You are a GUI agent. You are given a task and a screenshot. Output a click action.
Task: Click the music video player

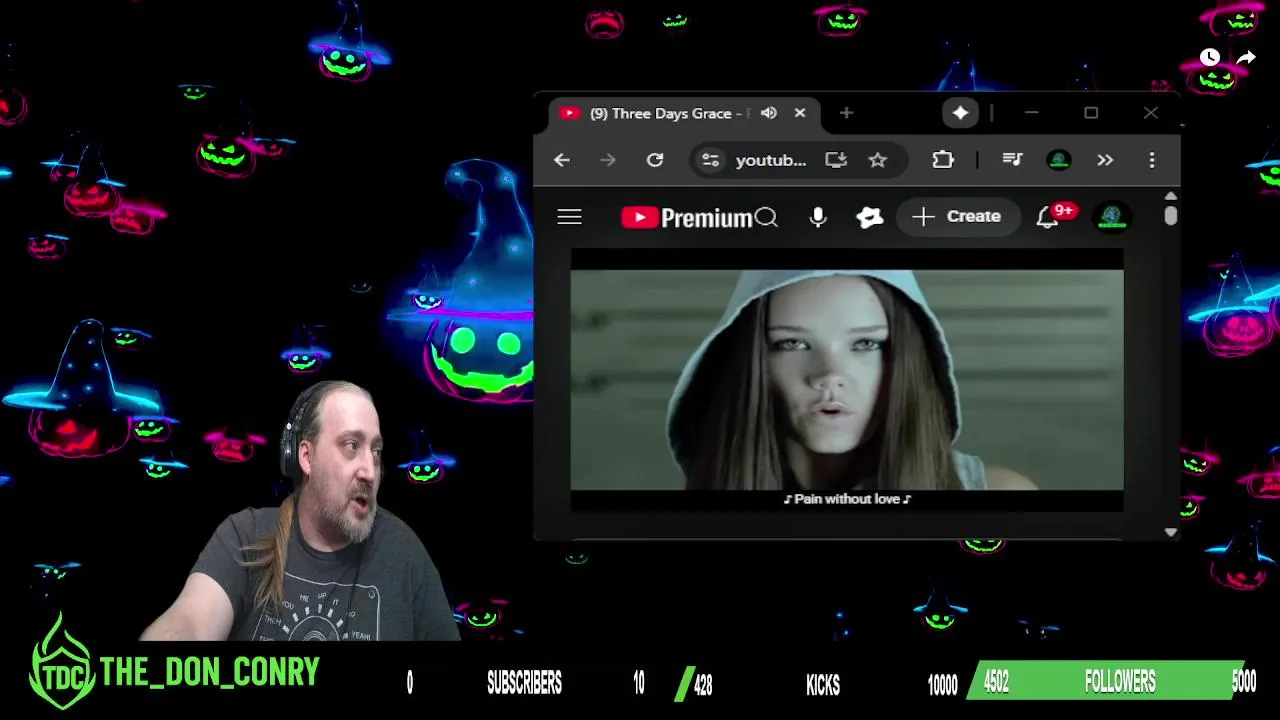(847, 380)
